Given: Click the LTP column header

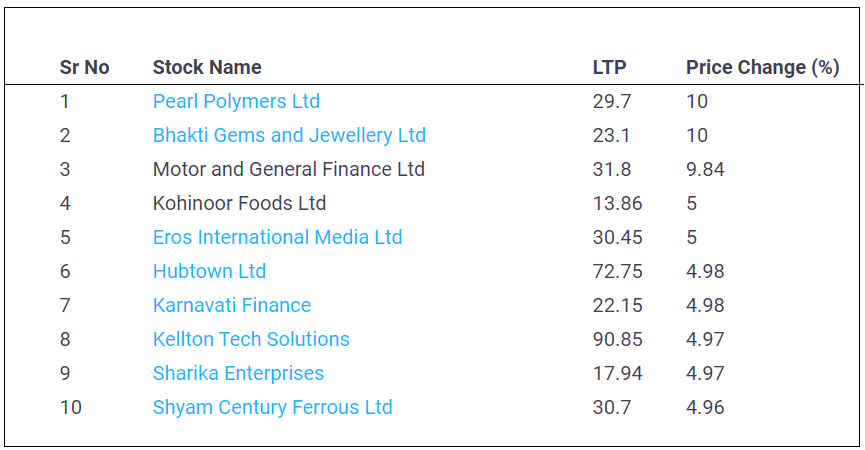Looking at the screenshot, I should click(609, 67).
